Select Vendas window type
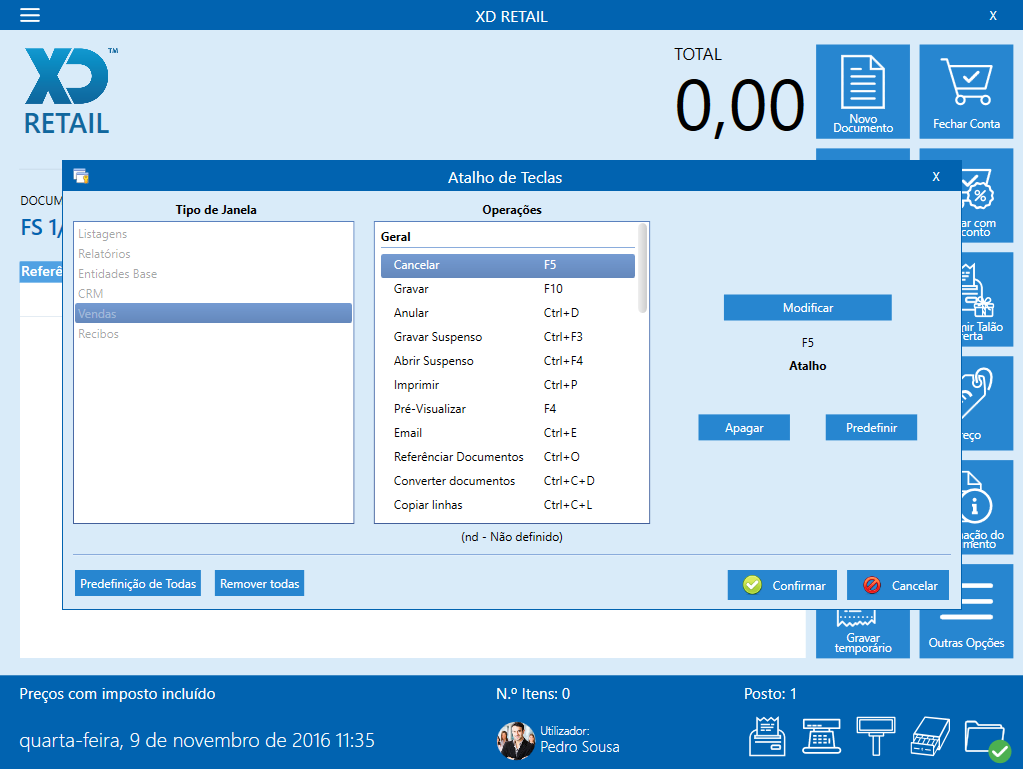This screenshot has width=1023, height=769. pos(213,313)
